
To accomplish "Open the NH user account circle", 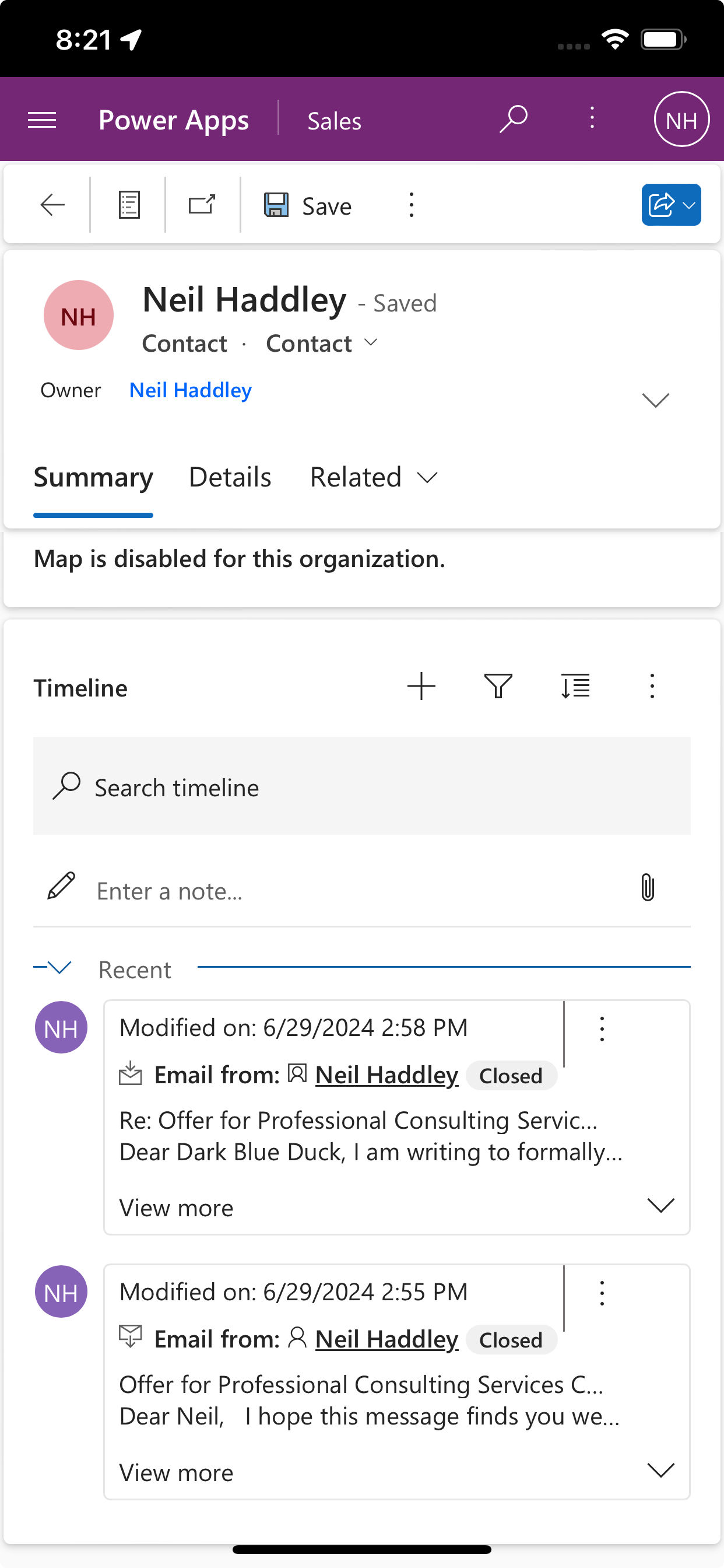I will (x=681, y=120).
